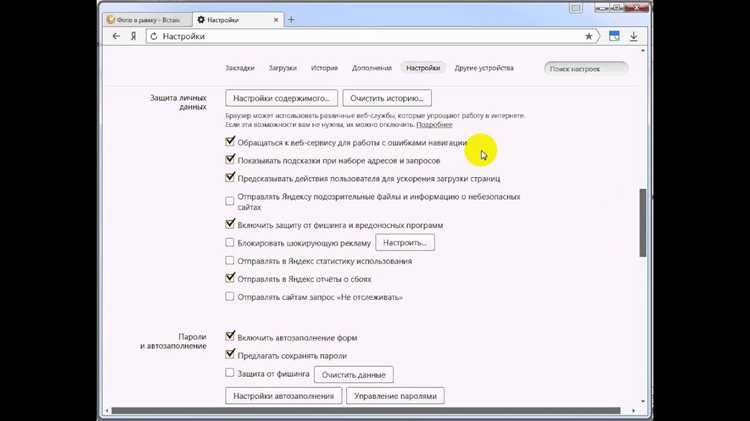
Task: Disable 'Предлагать сохранять пароли' checkbox
Action: coord(230,355)
